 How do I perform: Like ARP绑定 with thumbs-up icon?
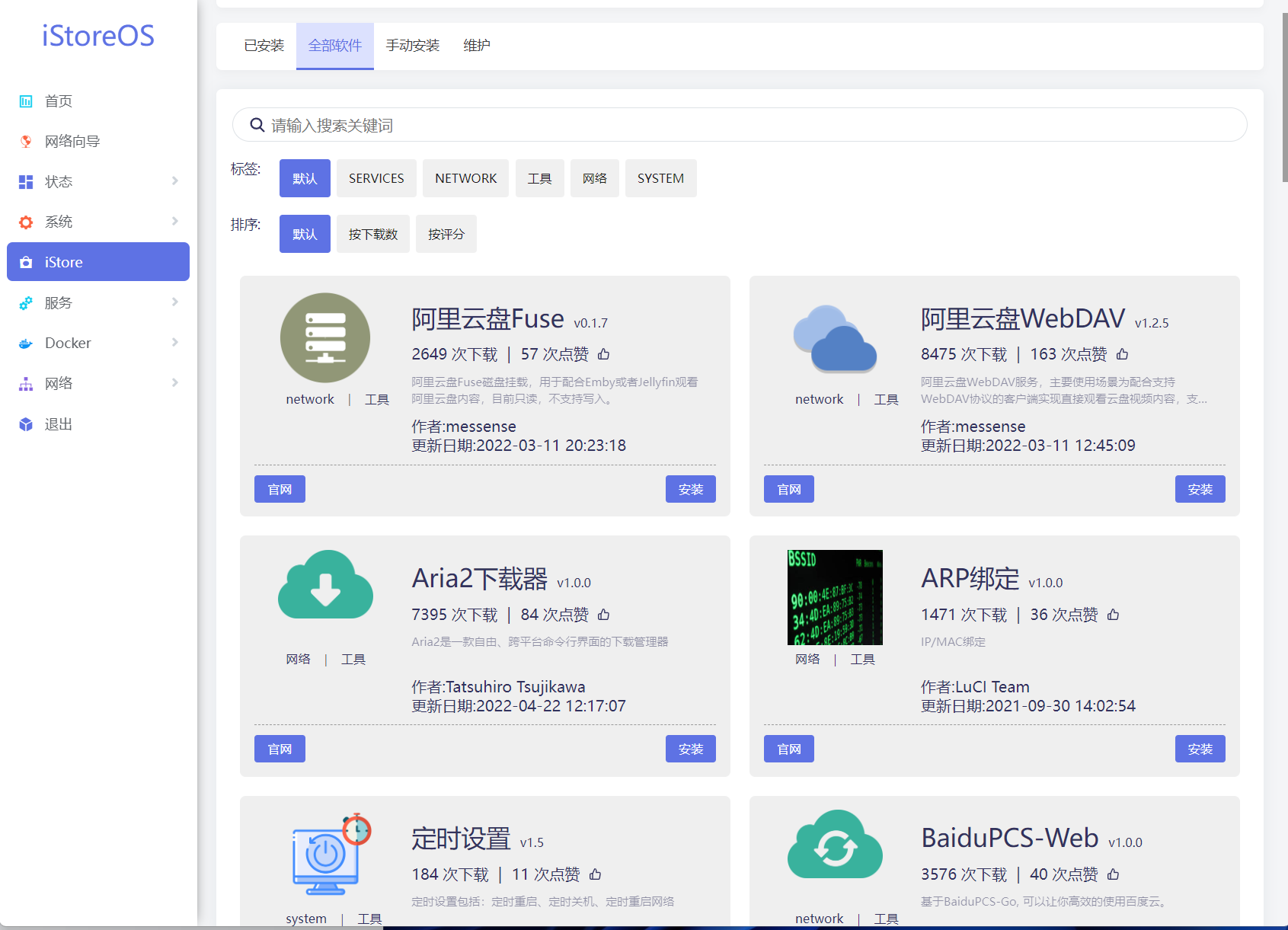tap(1113, 615)
